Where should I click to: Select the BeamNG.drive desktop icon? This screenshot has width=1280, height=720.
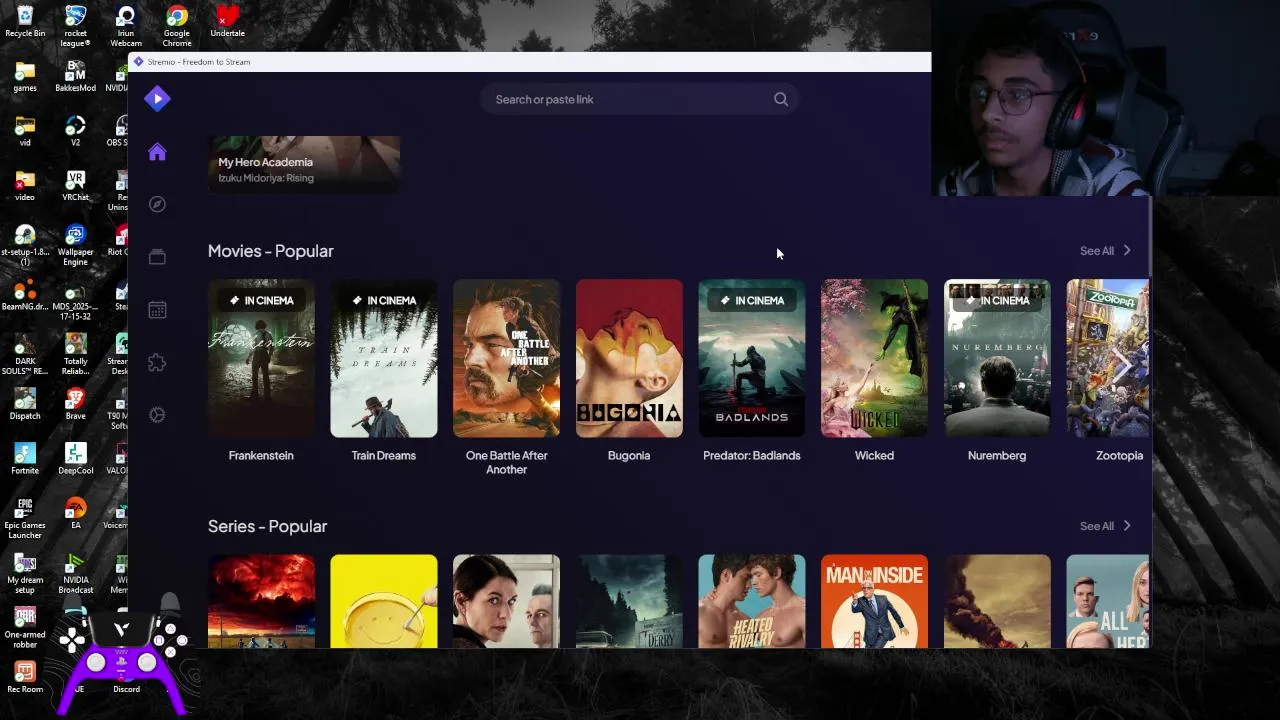[25, 295]
